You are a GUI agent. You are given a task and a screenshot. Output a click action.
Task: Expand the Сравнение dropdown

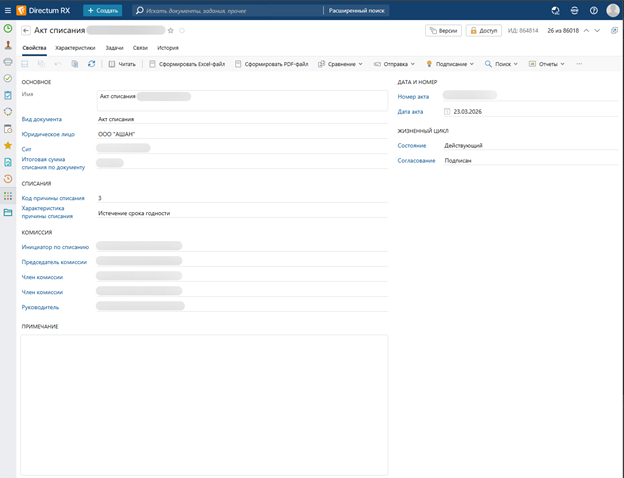[x=341, y=64]
